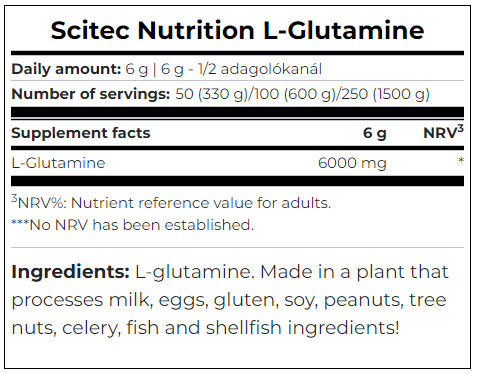Click the 100 (600 g) serving value
477x374 pixels.
click(x=293, y=94)
